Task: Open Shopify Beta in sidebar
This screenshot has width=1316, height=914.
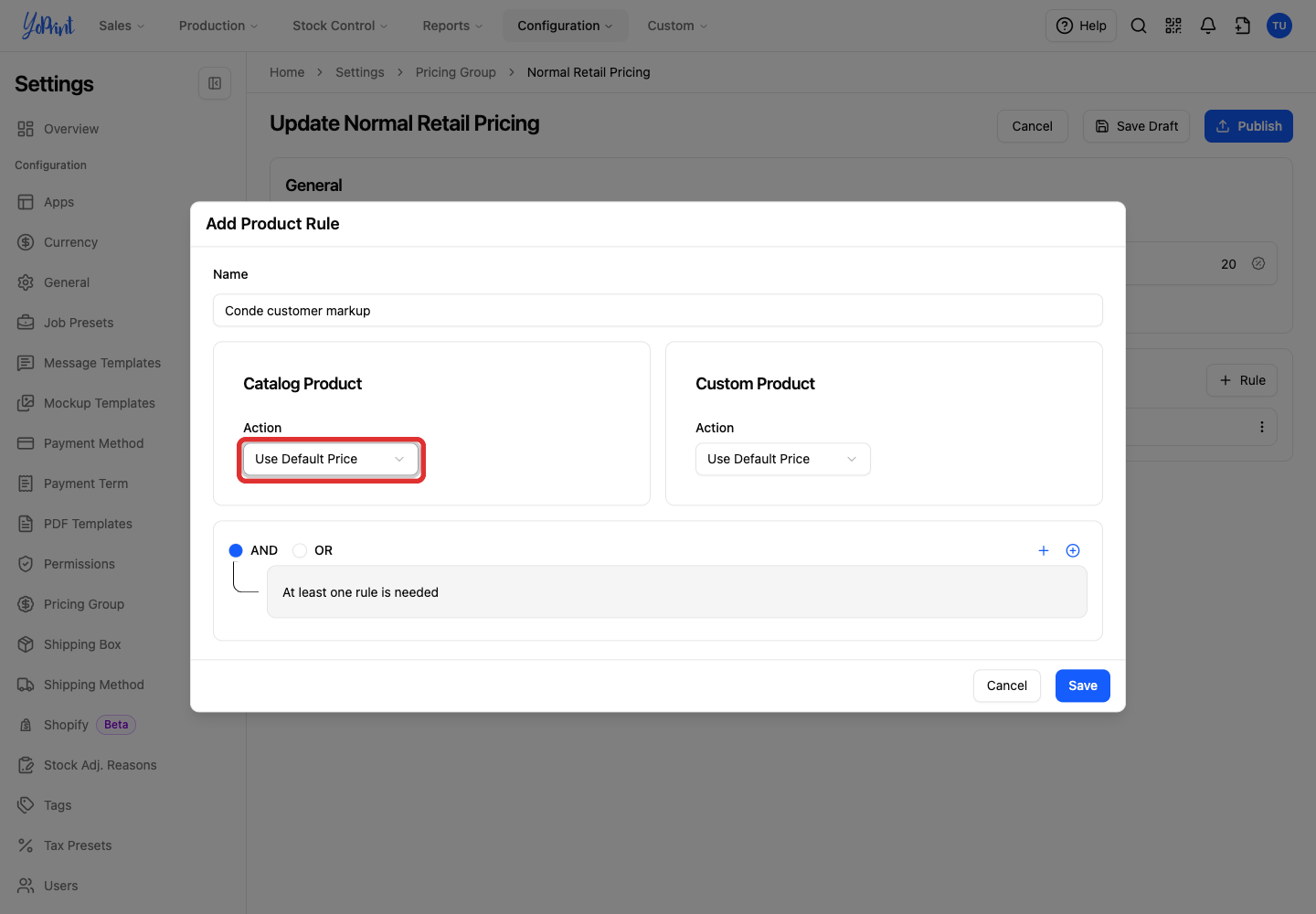Action: (x=77, y=725)
